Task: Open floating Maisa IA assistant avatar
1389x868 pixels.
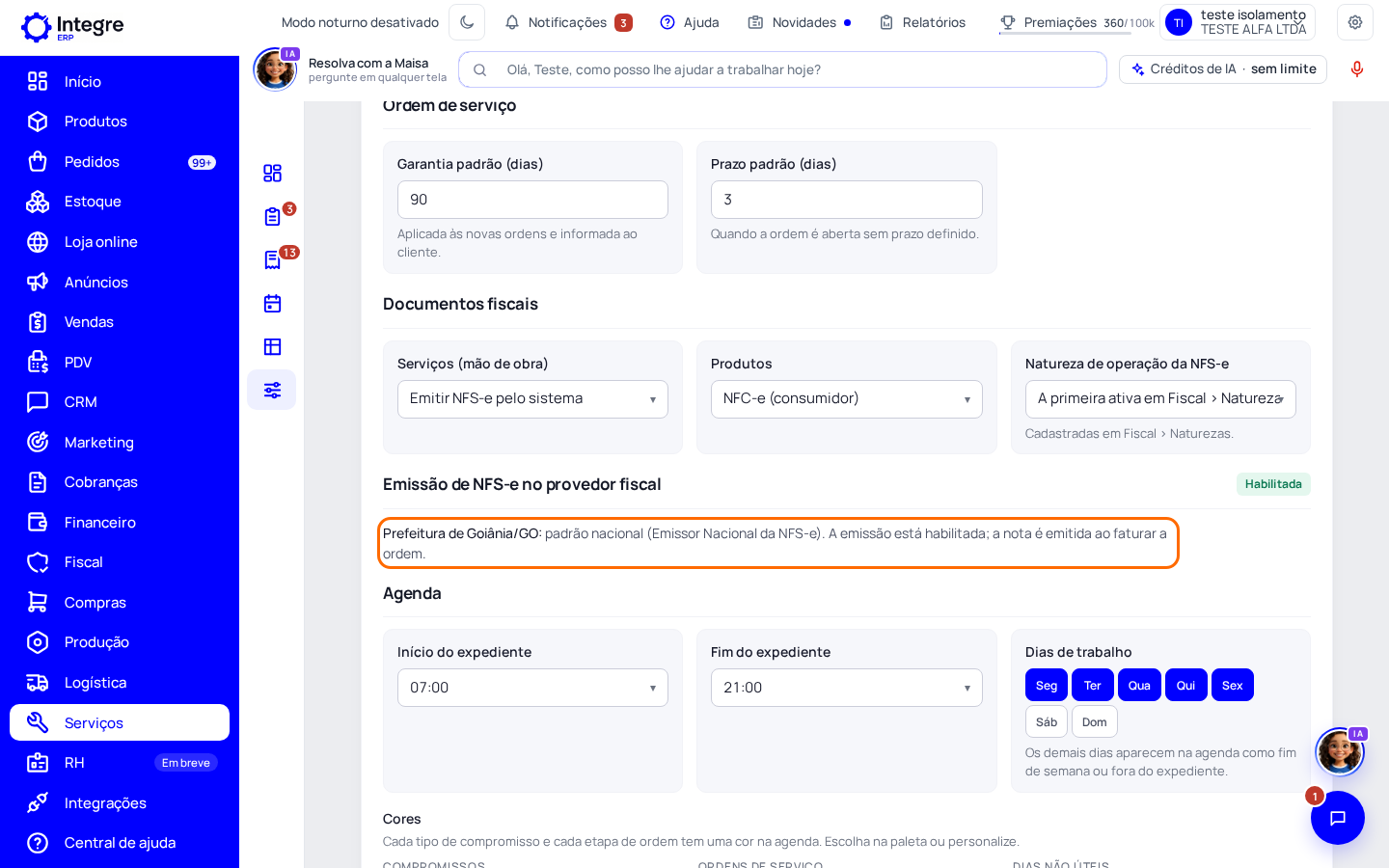Action: (x=1341, y=751)
